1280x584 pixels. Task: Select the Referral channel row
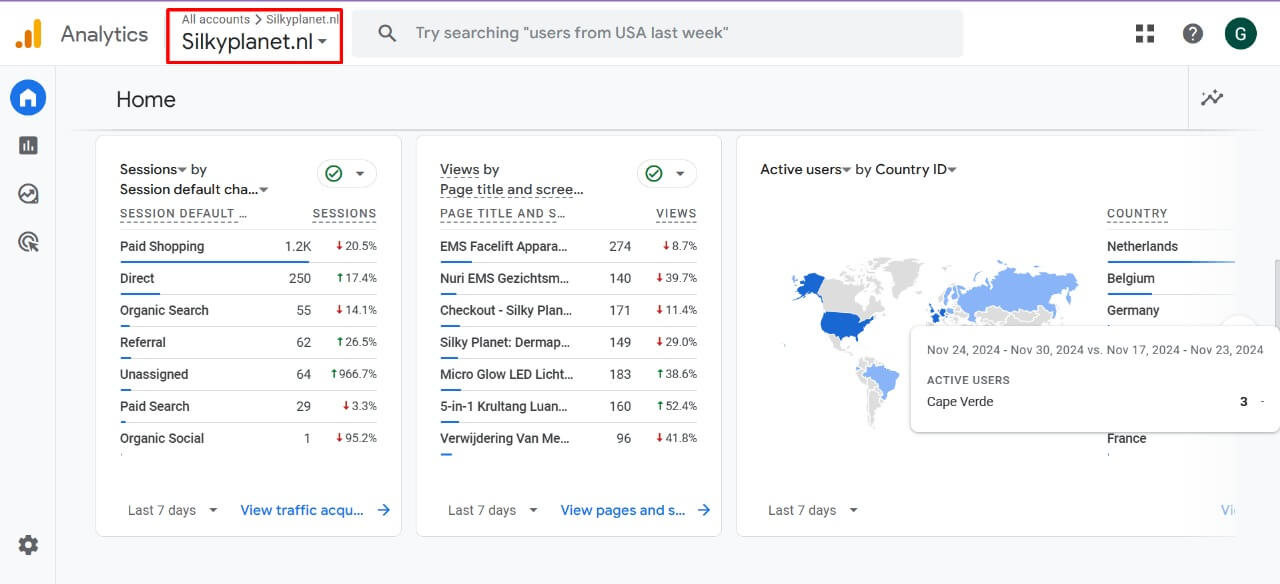pos(248,343)
